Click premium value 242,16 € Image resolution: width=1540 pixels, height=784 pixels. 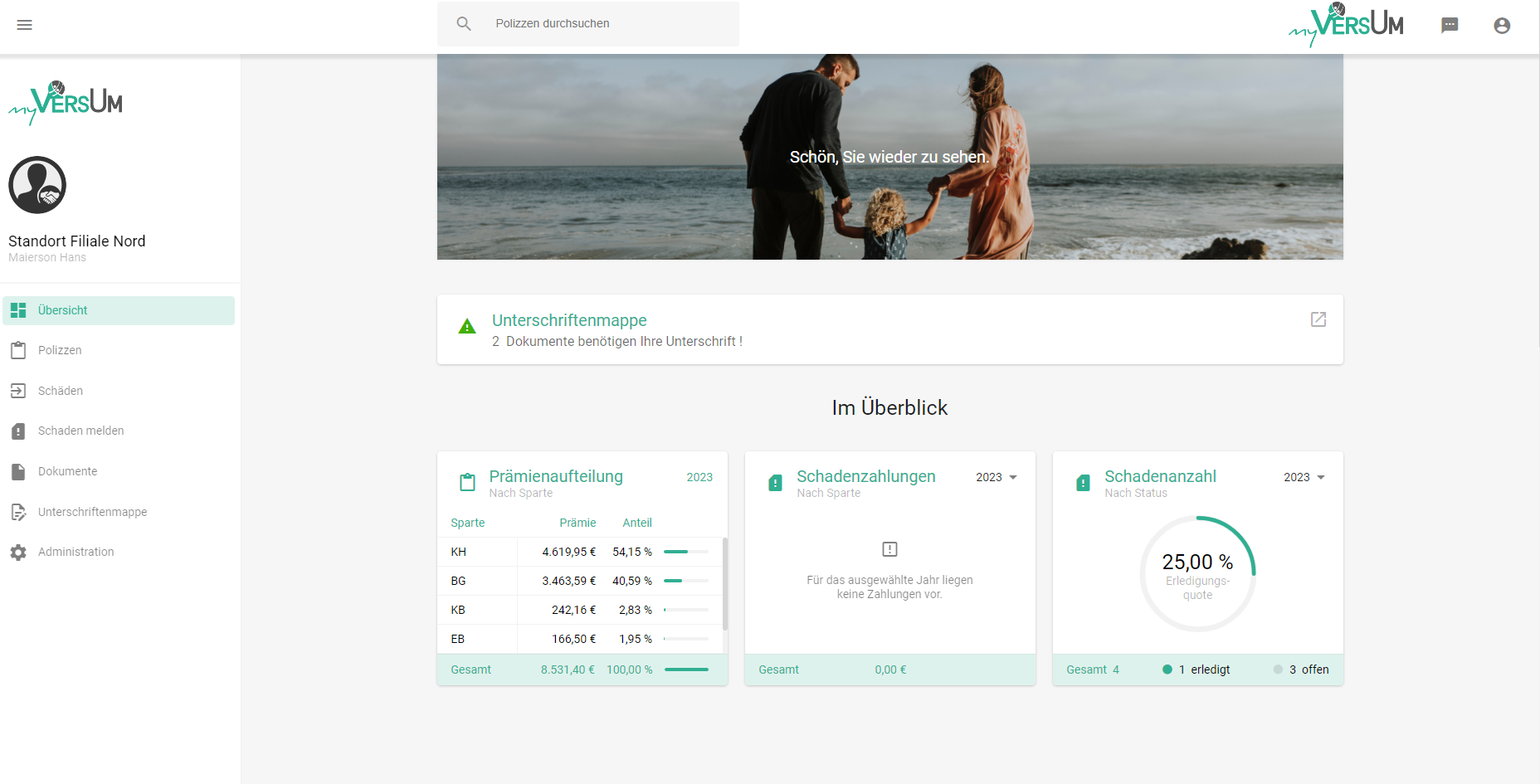(x=574, y=610)
